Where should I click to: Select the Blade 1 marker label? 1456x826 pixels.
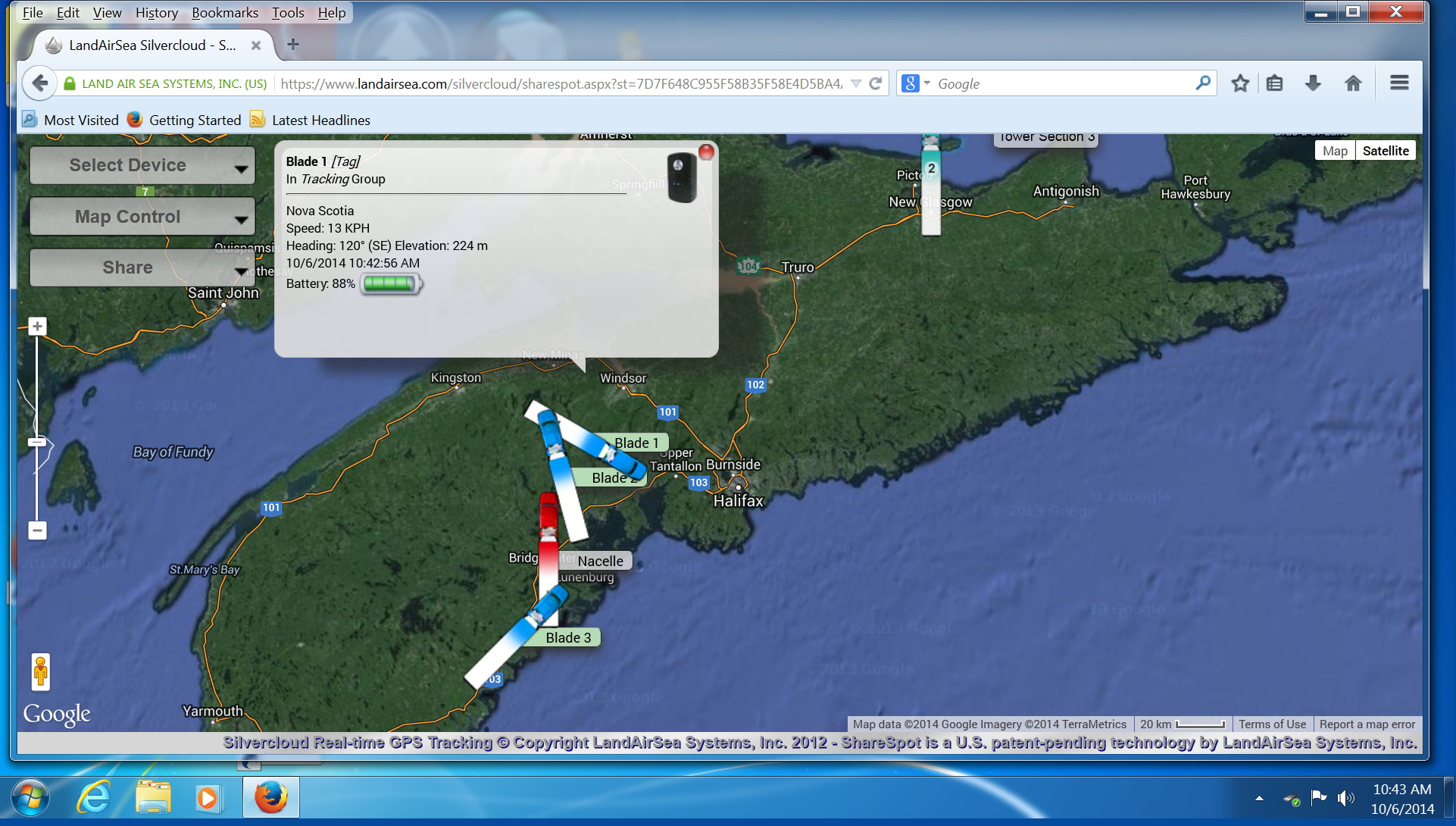(636, 443)
